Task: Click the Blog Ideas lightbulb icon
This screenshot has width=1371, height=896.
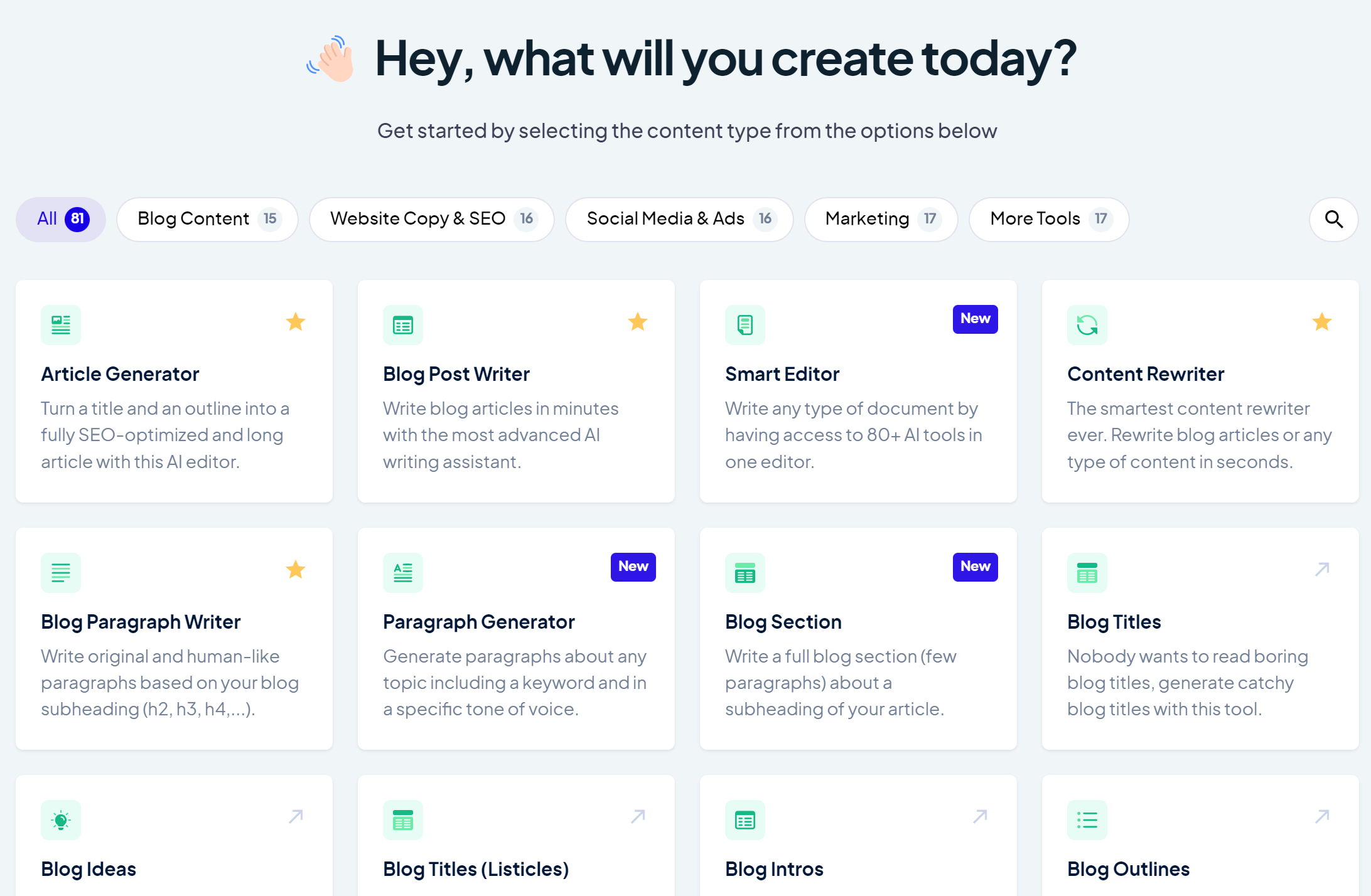Action: click(x=61, y=819)
